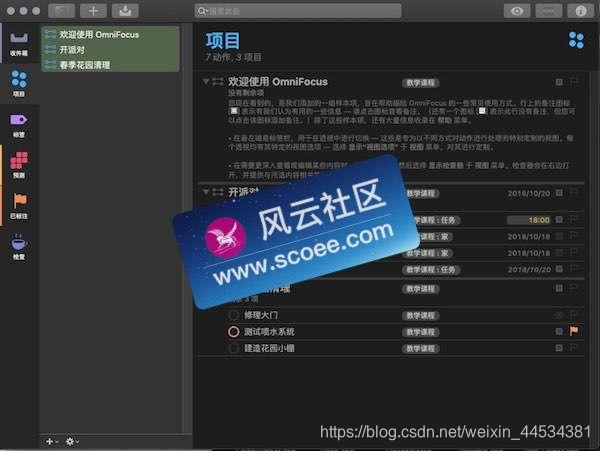Open note icon on the 18:00 row
600x451 pixels.
(x=559, y=220)
